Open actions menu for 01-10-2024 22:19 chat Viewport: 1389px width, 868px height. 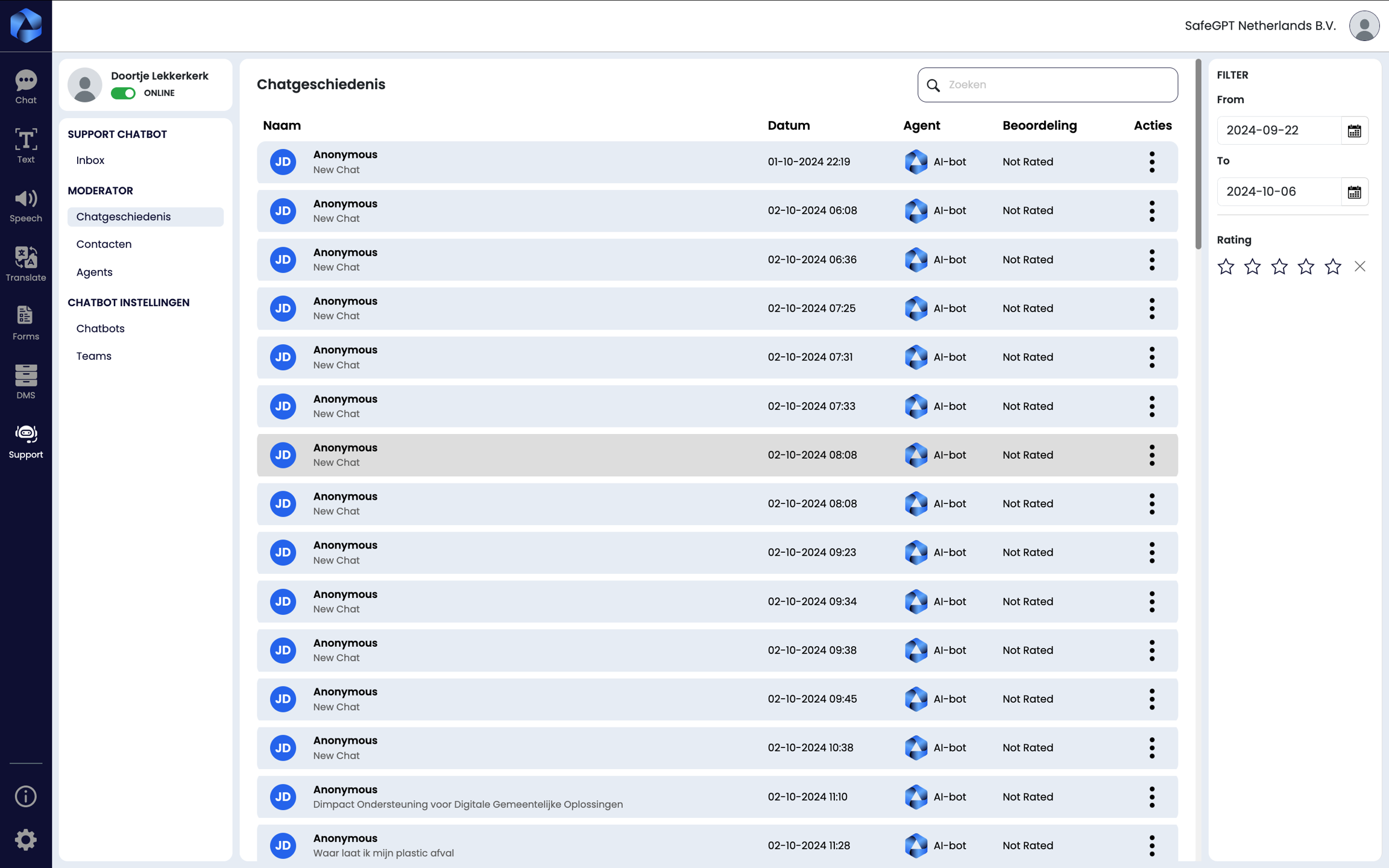(1151, 162)
